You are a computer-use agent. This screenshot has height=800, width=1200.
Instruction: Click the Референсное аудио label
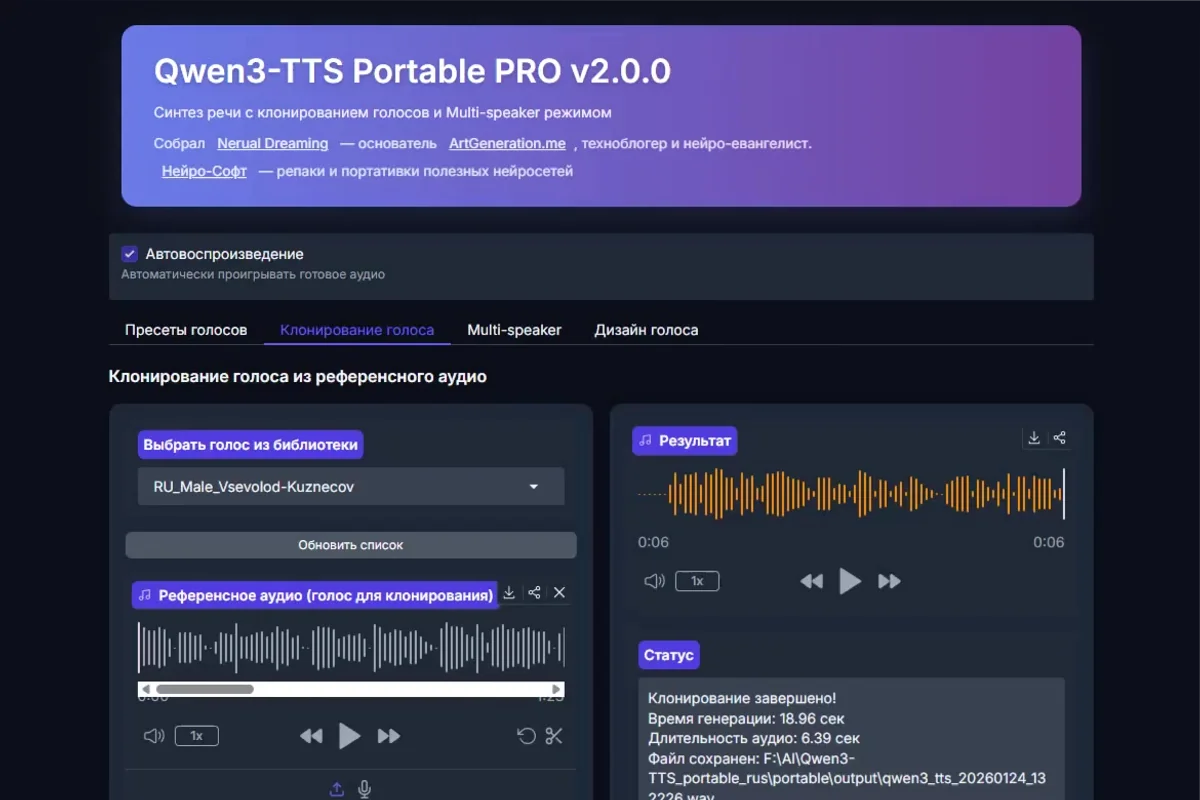tap(316, 595)
